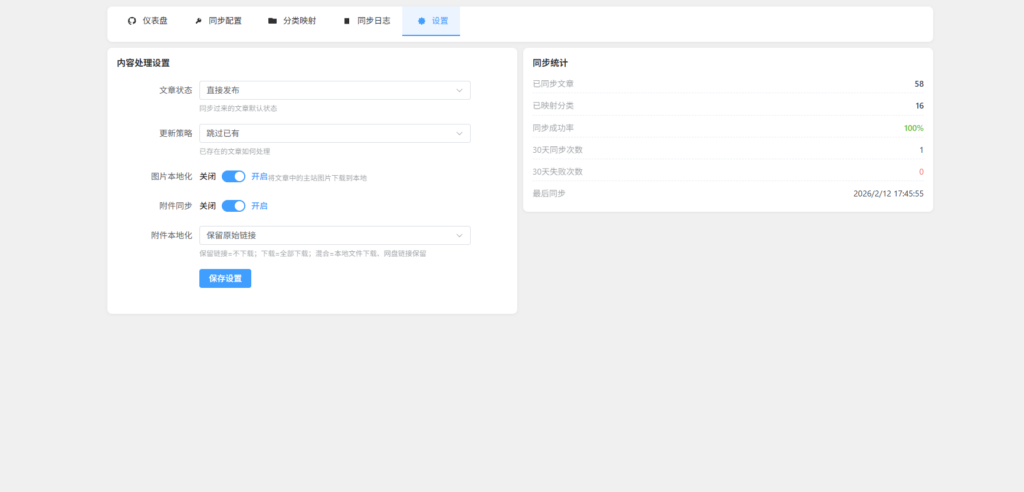
Task: Click the 保存设置 button
Action: [225, 278]
